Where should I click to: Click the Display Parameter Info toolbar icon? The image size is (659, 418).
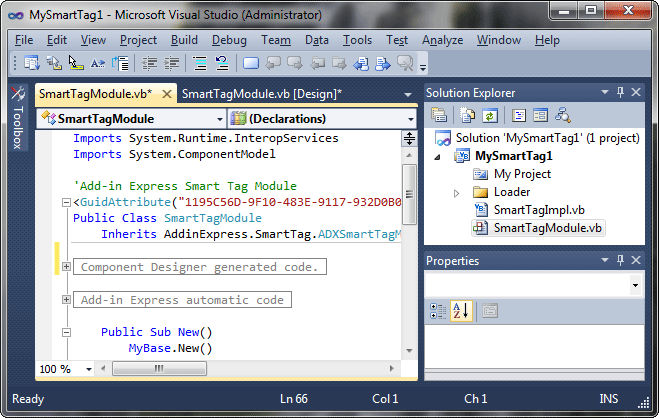[x=54, y=63]
